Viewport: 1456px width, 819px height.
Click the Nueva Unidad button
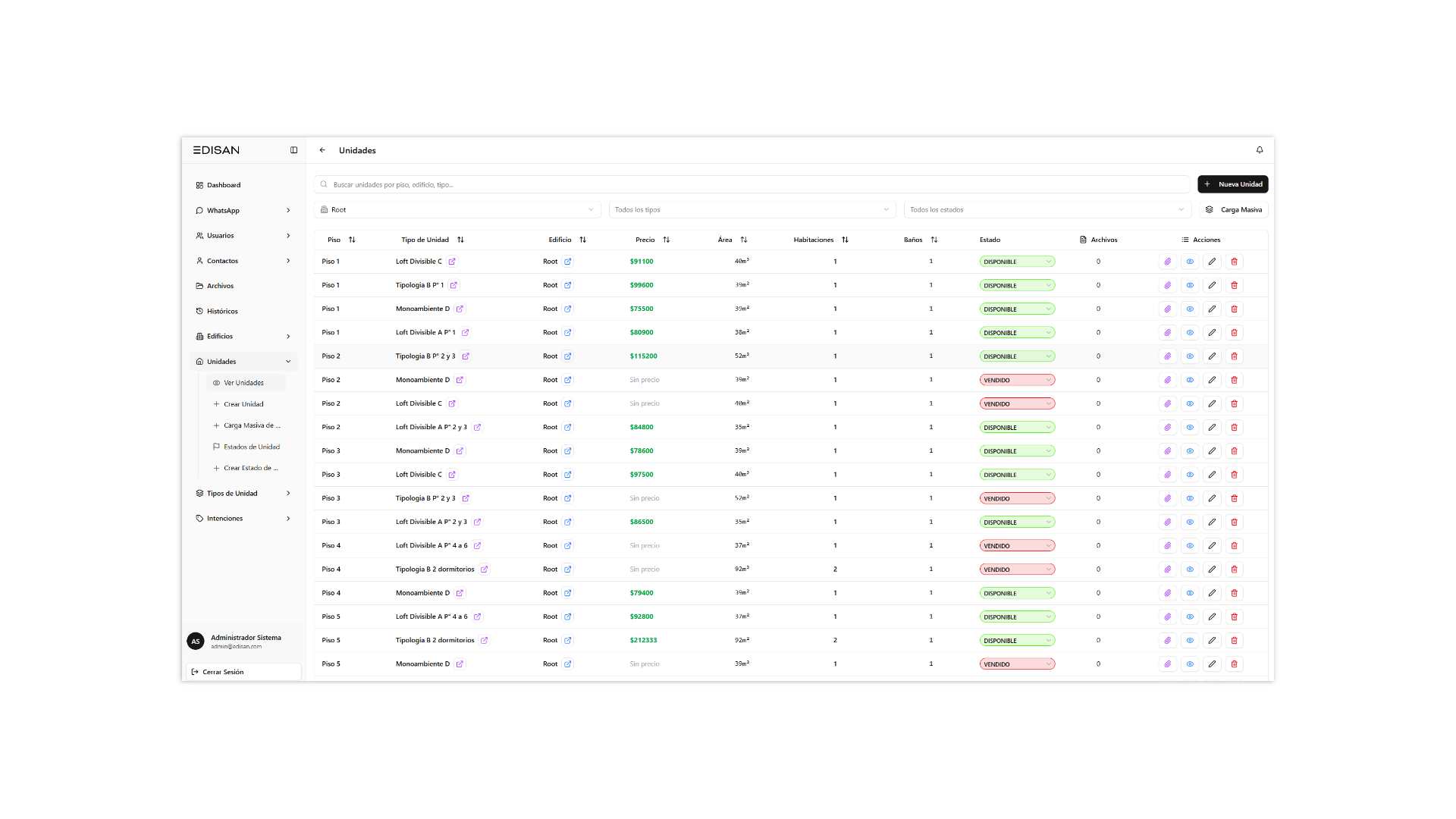[x=1232, y=184]
